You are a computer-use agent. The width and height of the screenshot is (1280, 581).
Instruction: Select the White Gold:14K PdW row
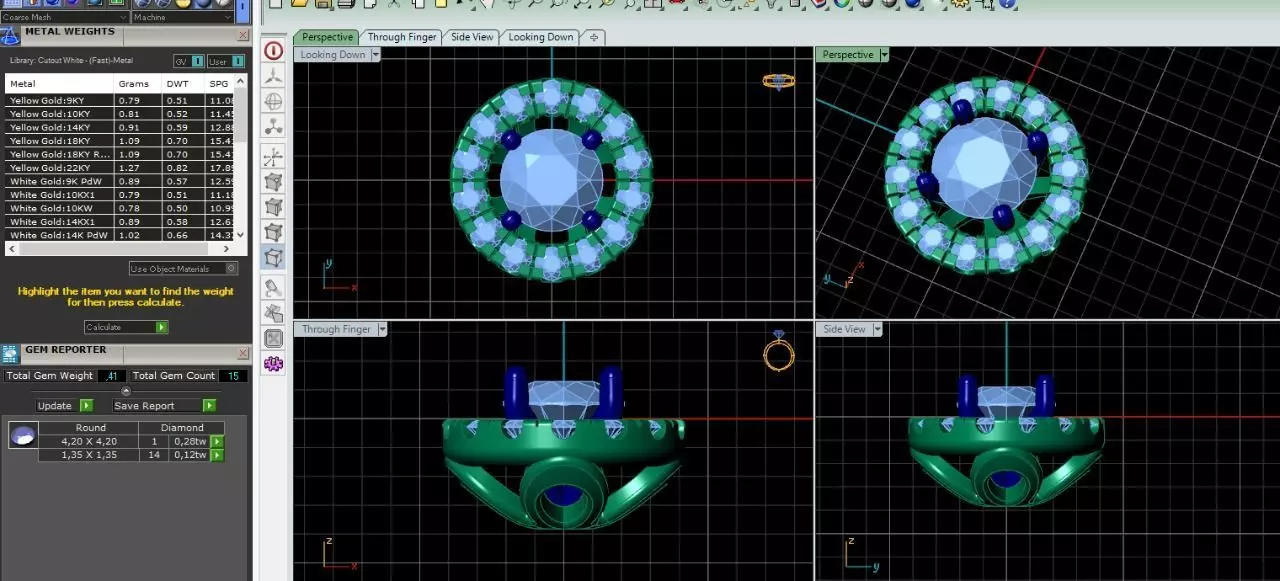(x=120, y=235)
